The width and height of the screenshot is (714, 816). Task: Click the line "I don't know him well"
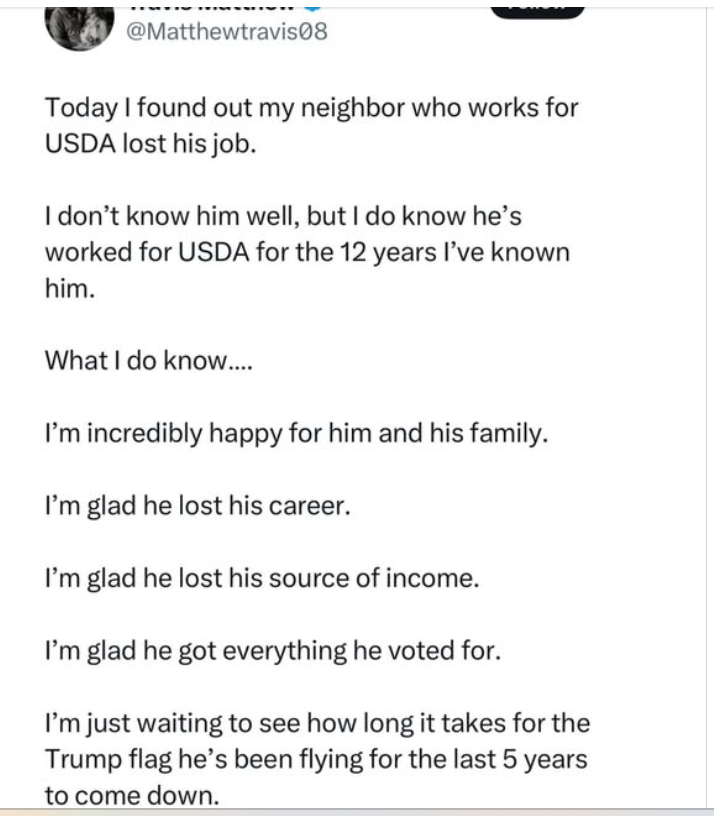(305, 216)
